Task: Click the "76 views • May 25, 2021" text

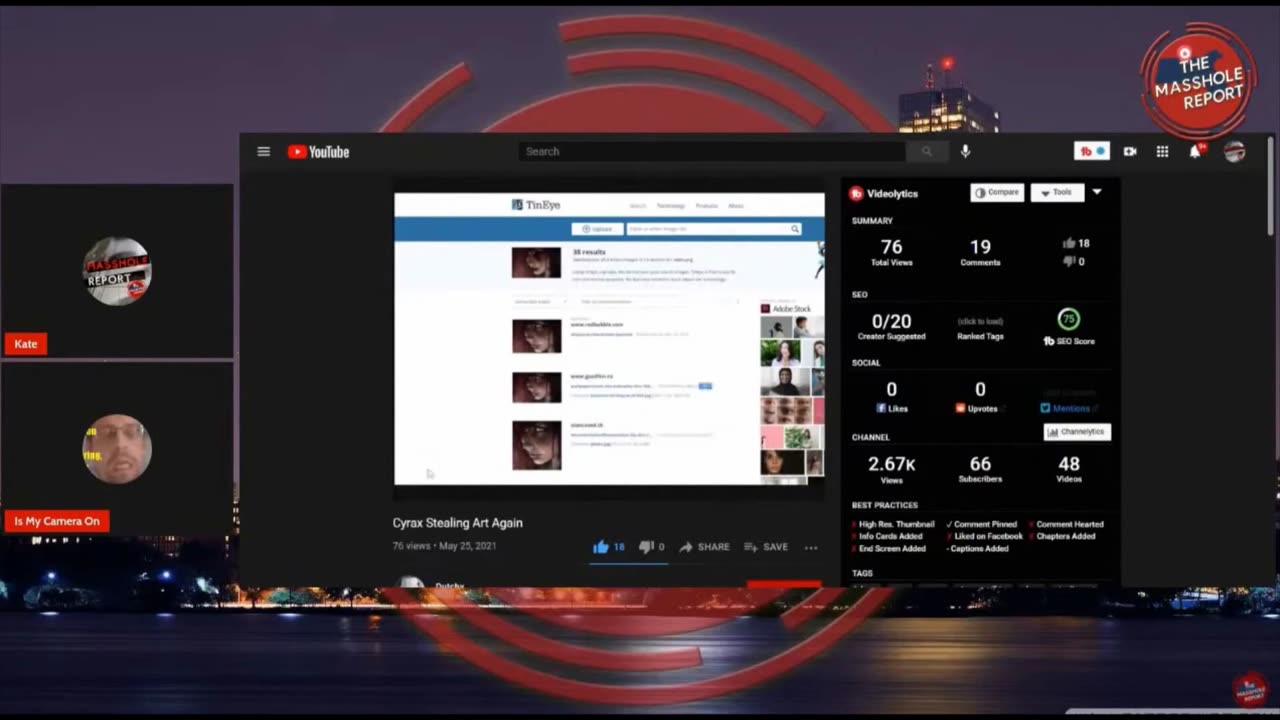Action: pyautogui.click(x=444, y=546)
